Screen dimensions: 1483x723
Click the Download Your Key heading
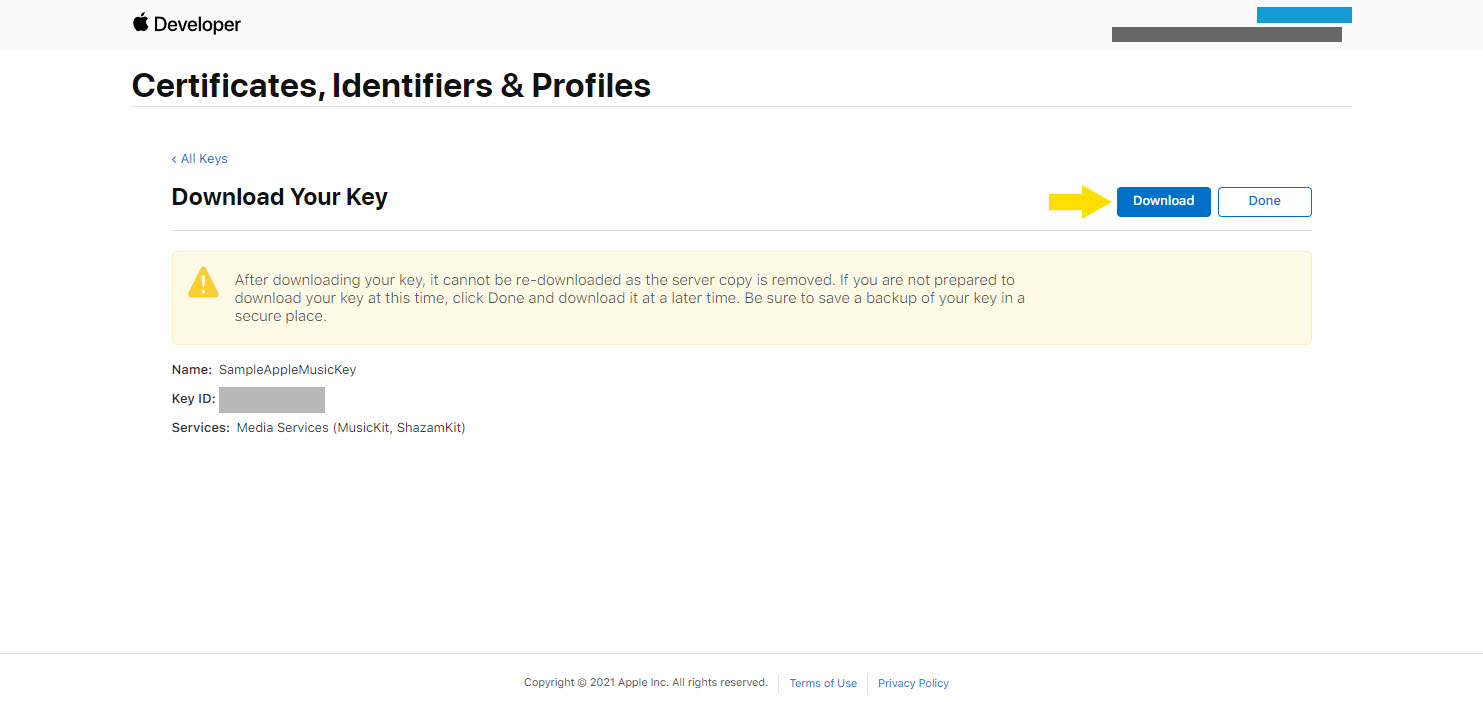tap(279, 197)
